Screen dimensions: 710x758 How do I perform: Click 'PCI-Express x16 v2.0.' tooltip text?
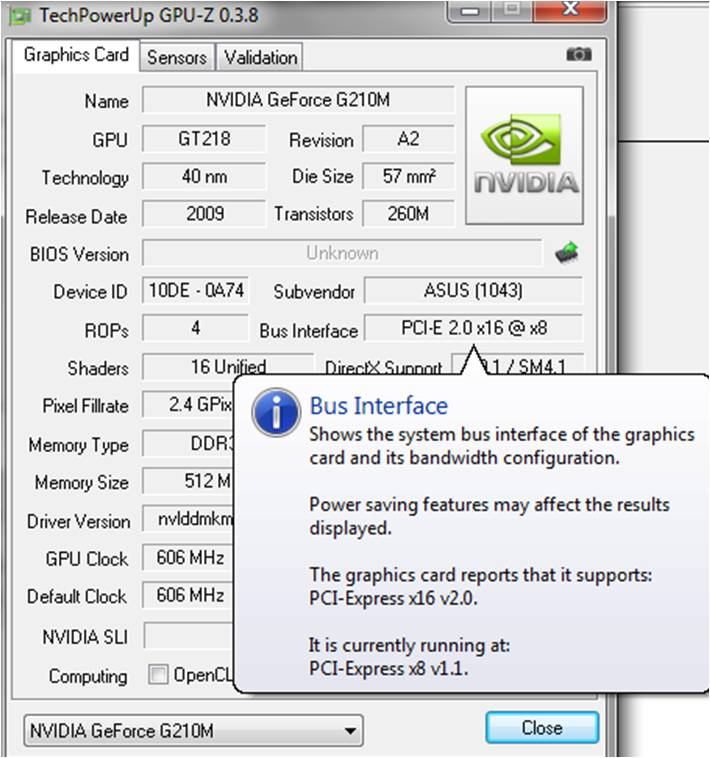click(x=393, y=598)
